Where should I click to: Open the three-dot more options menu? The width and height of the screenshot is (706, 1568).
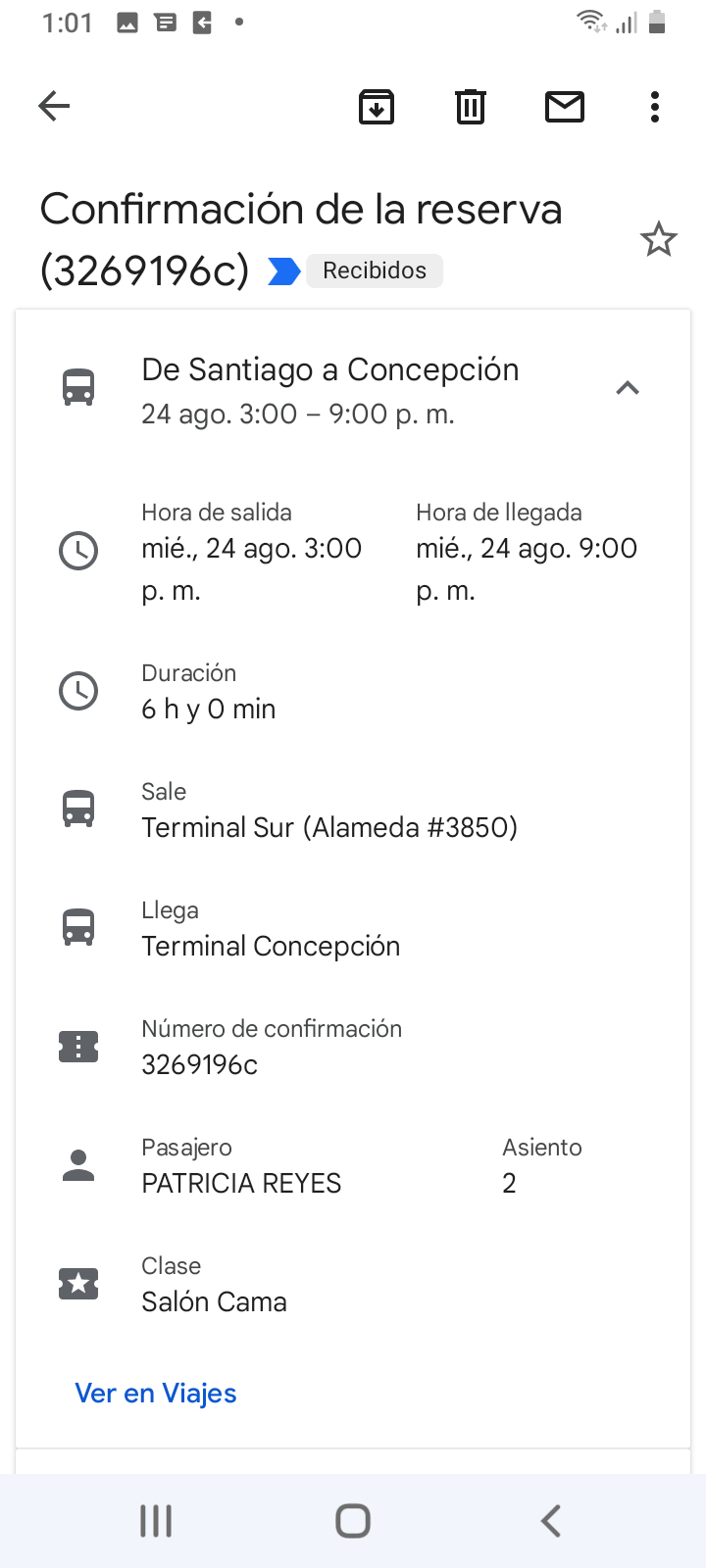click(655, 106)
